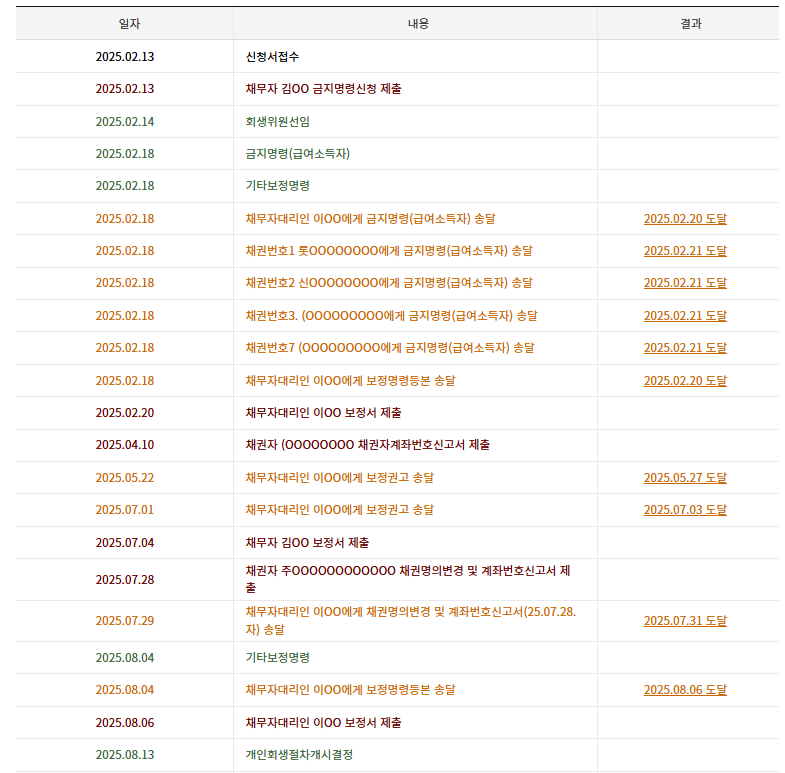Open 2025.02.21 도달 link for 채권번호7 row
The image size is (785, 773).
685,348
